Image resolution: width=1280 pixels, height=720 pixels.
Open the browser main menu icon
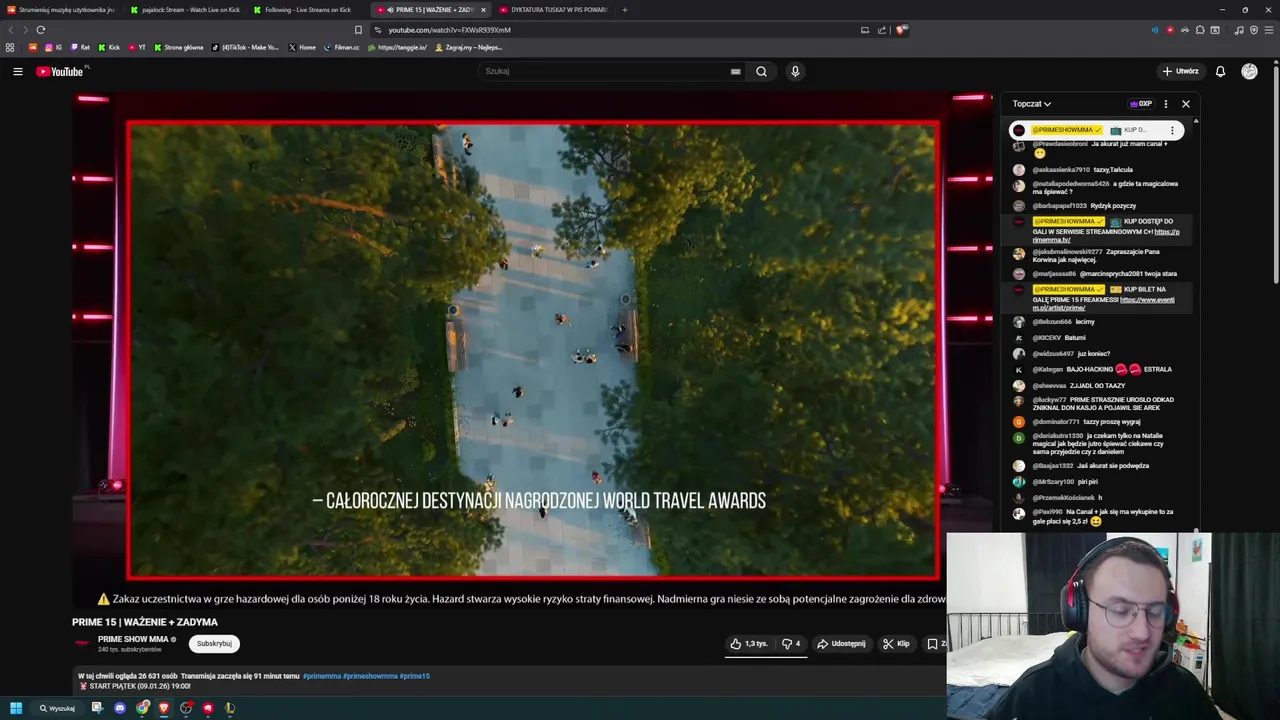click(1269, 30)
